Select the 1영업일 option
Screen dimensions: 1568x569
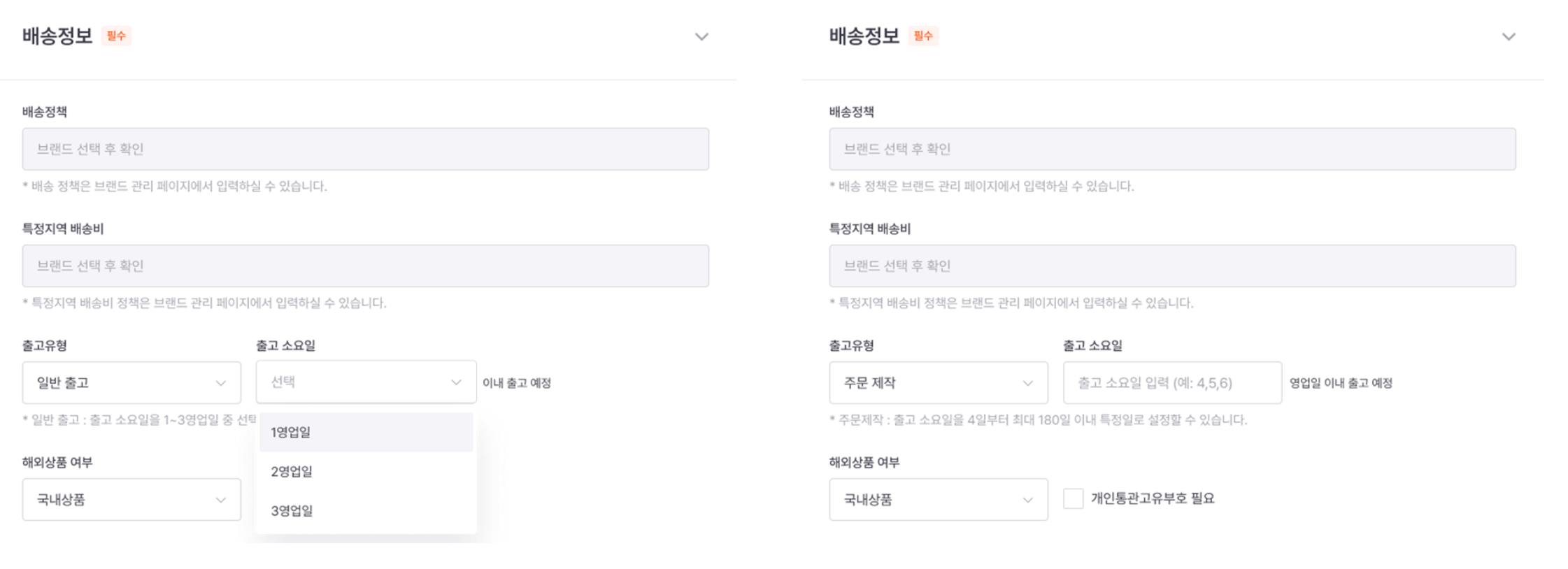tap(366, 432)
